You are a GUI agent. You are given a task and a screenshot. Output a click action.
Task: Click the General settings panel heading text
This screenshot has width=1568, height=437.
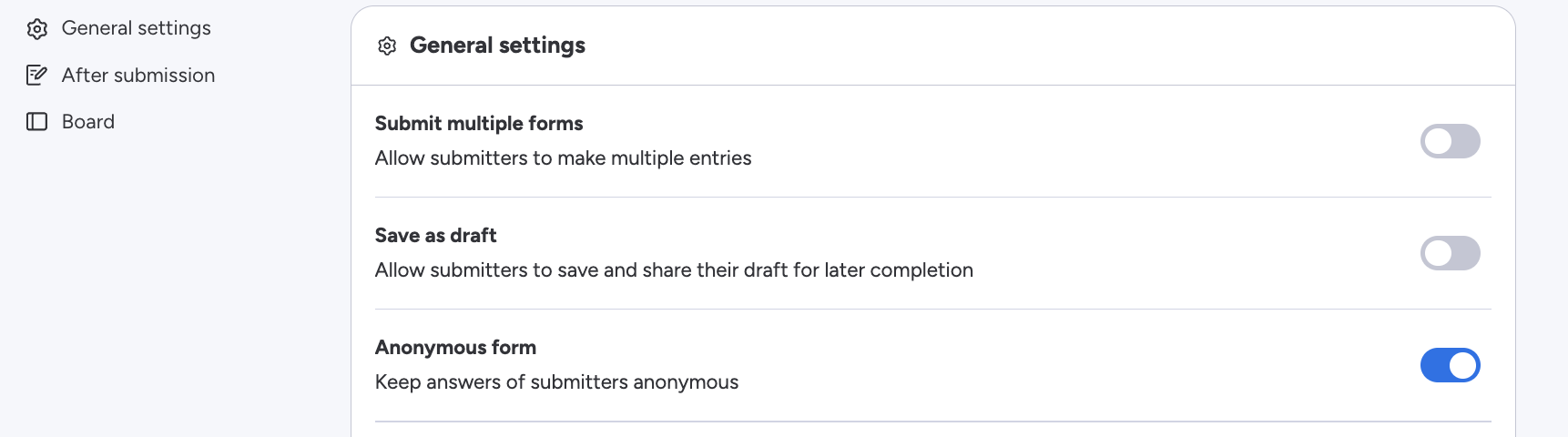(x=497, y=46)
